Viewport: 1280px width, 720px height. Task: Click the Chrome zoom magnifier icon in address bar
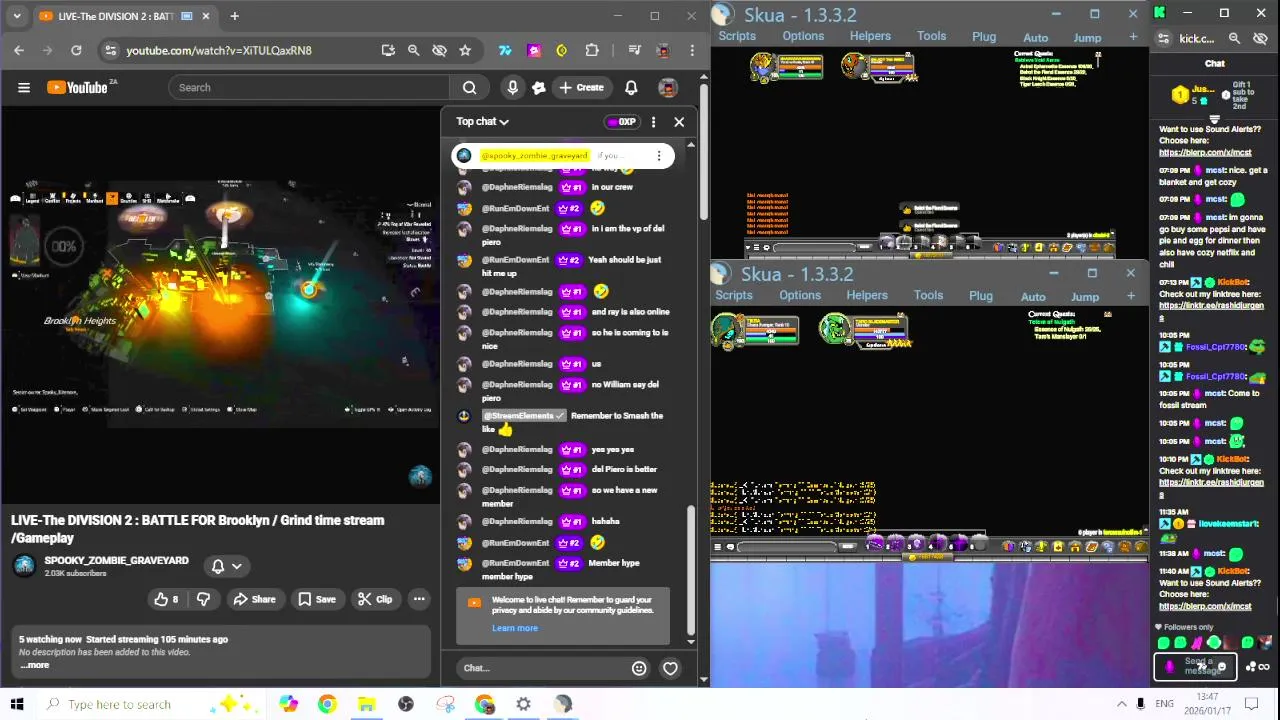413,50
